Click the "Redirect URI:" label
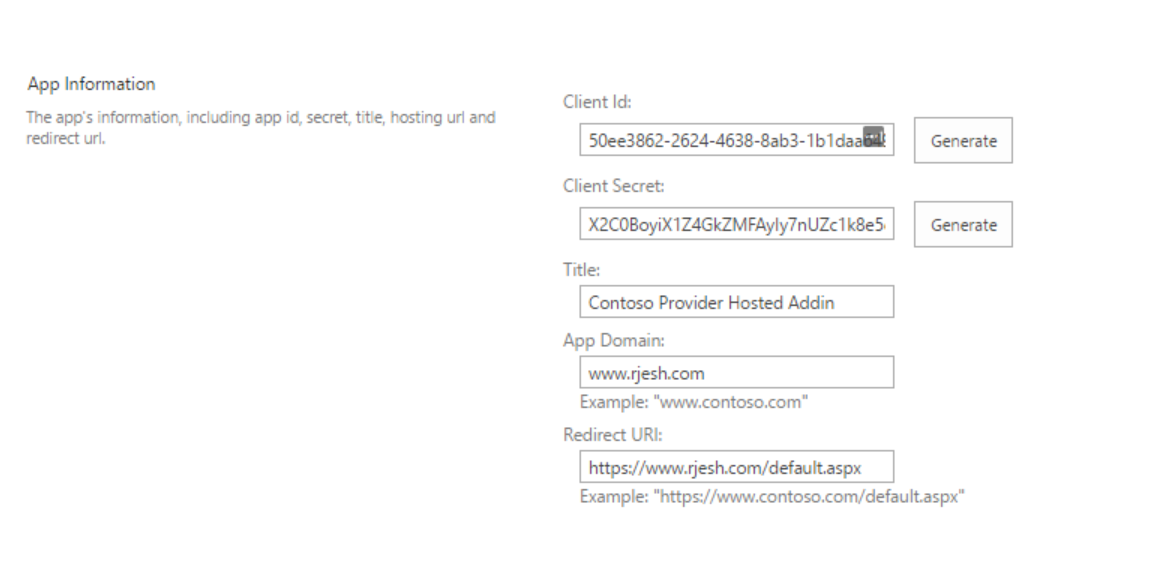Viewport: 1158px width, 565px height. click(613, 434)
